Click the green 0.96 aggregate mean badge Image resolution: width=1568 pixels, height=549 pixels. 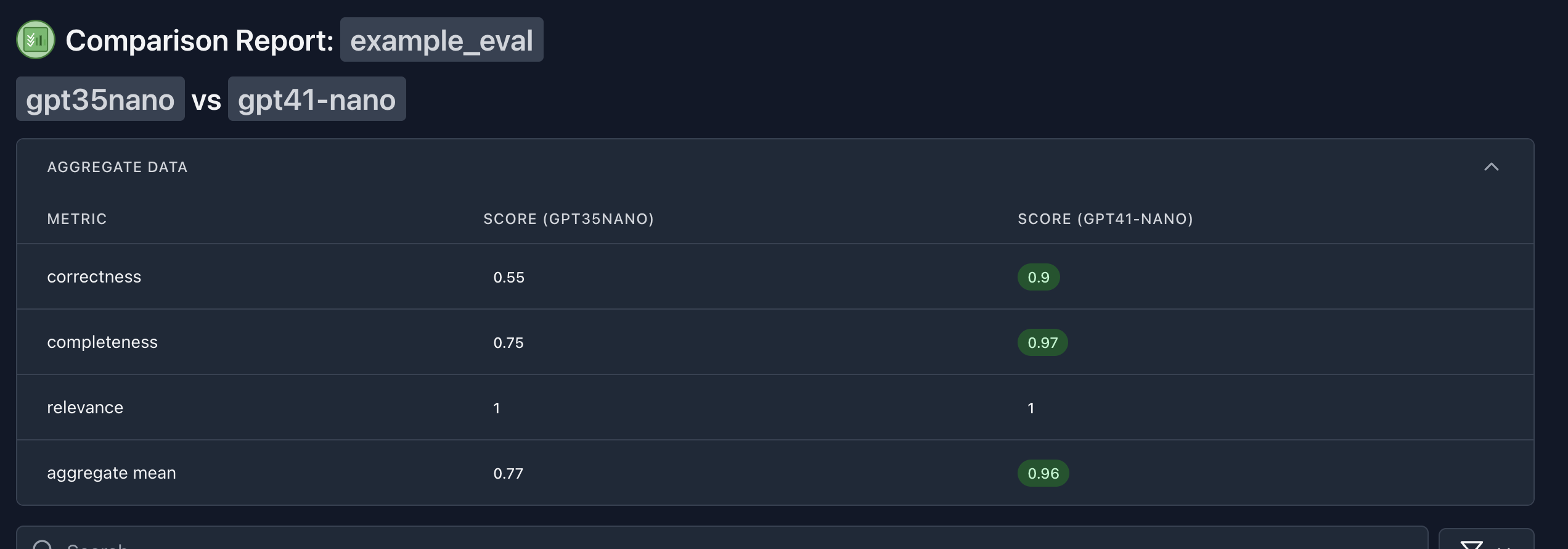[1043, 474]
